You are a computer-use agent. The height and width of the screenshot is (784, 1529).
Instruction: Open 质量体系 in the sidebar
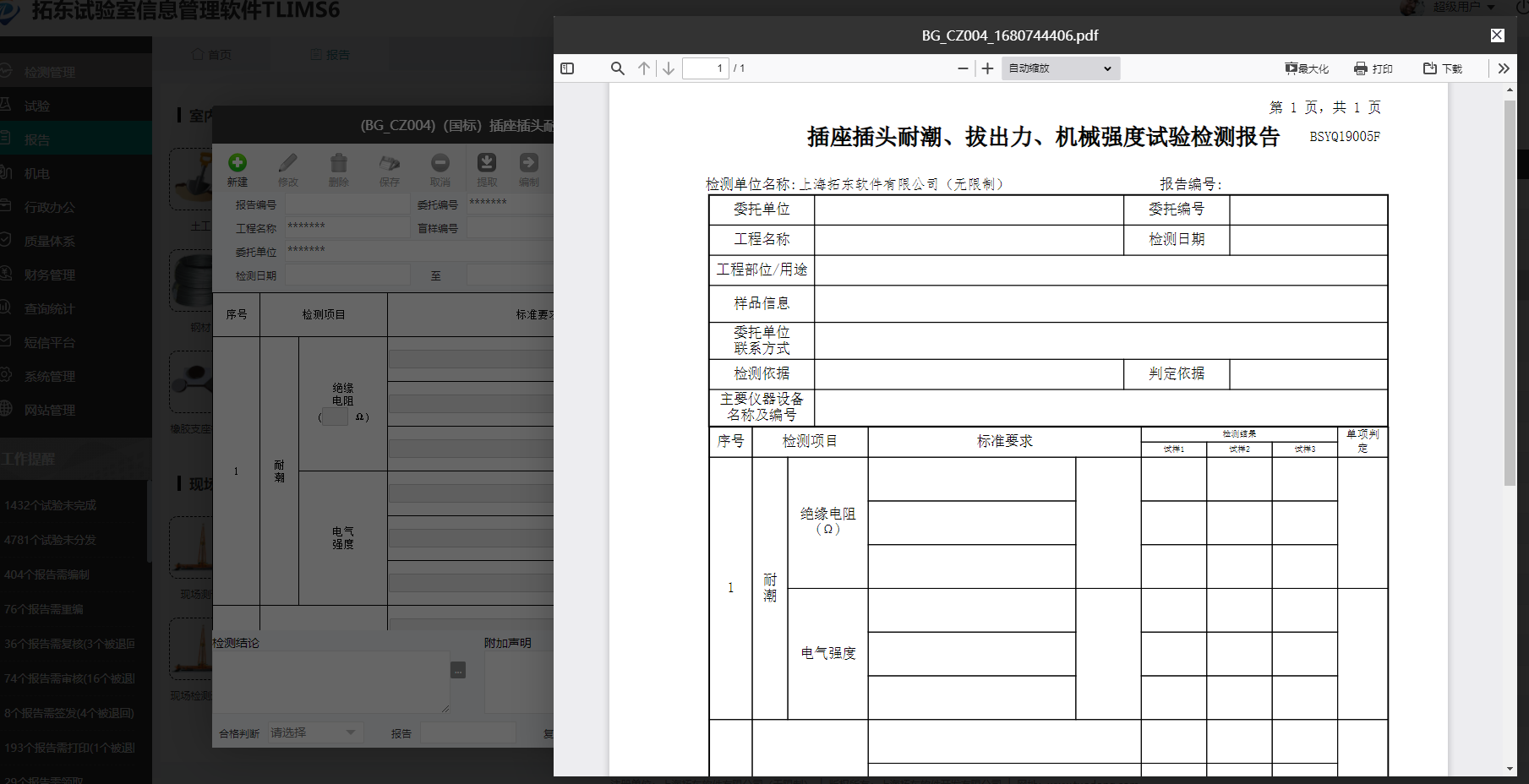click(76, 241)
